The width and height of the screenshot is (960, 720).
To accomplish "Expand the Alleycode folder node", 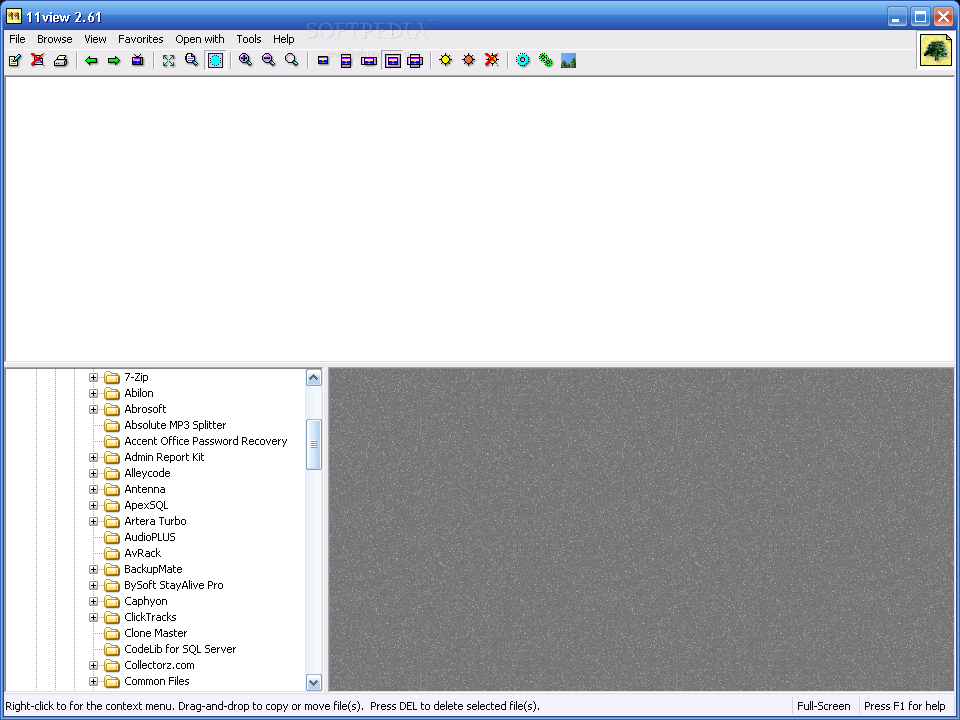I will (93, 473).
